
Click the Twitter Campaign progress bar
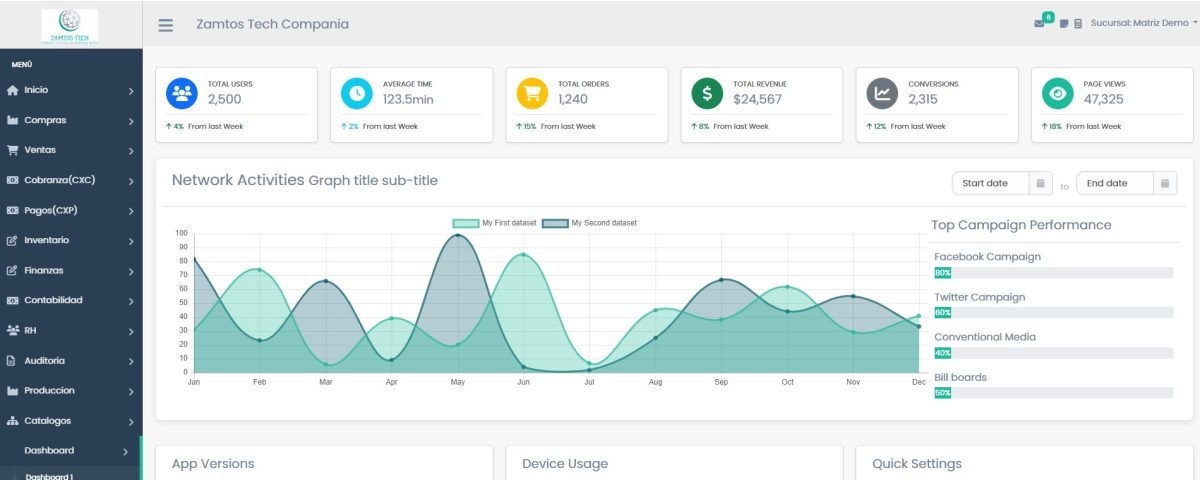(x=1053, y=312)
